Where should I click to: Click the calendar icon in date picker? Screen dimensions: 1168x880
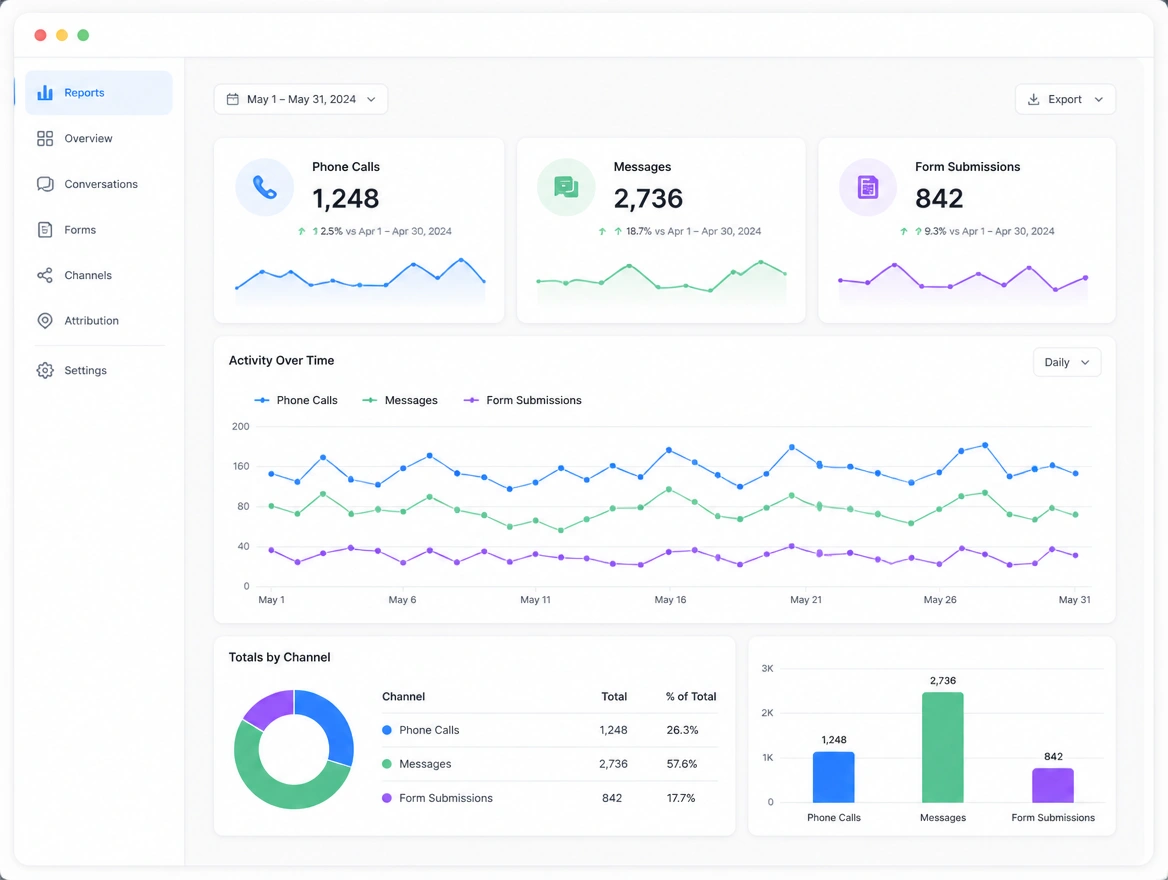tap(232, 99)
